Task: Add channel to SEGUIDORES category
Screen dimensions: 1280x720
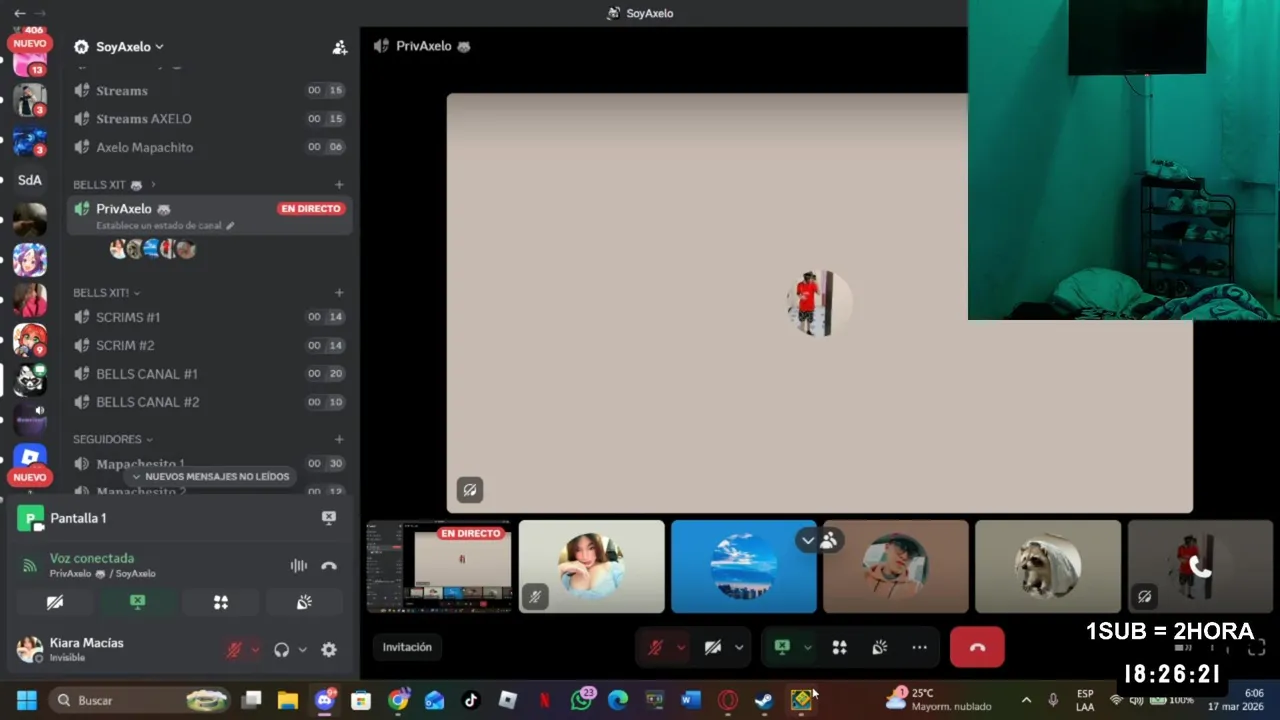Action: click(339, 439)
